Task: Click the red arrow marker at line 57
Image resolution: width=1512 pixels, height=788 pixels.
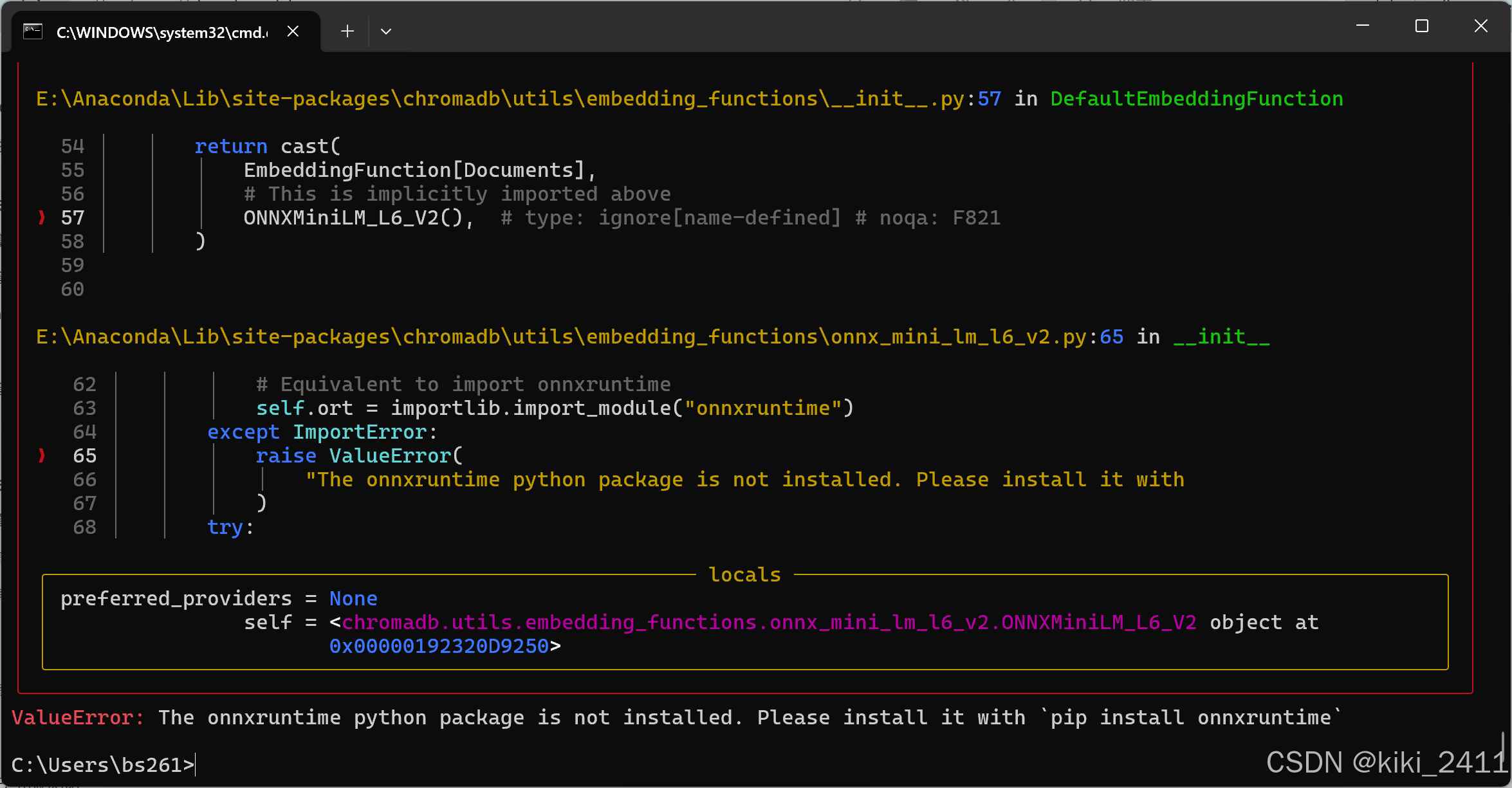Action: click(x=42, y=218)
